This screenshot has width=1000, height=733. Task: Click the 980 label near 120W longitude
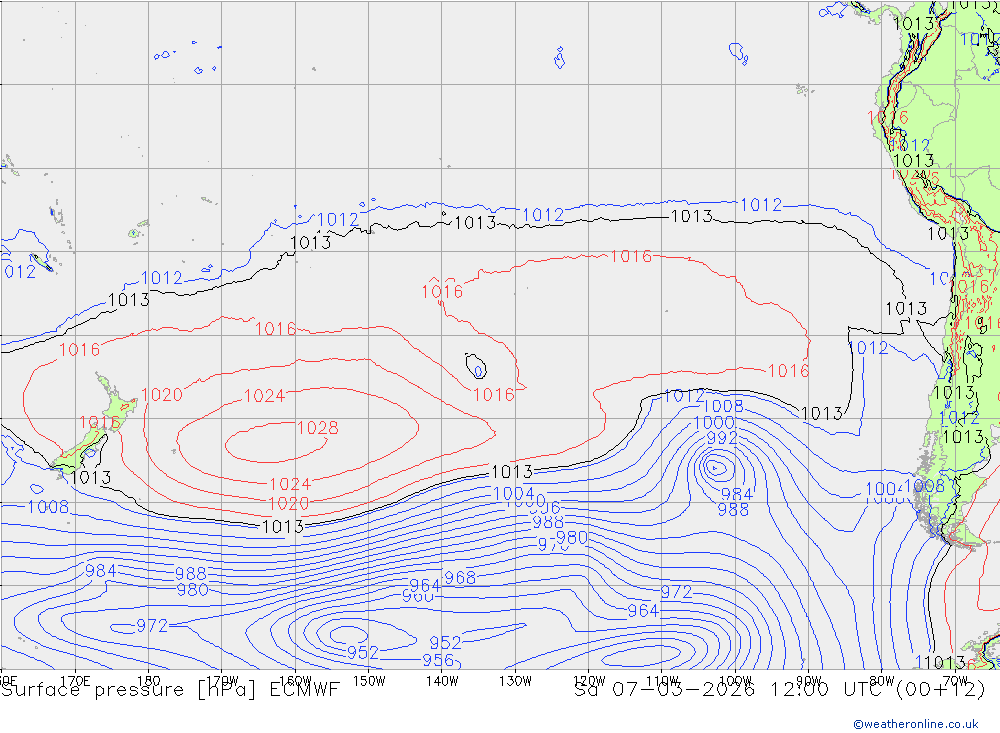(x=572, y=538)
